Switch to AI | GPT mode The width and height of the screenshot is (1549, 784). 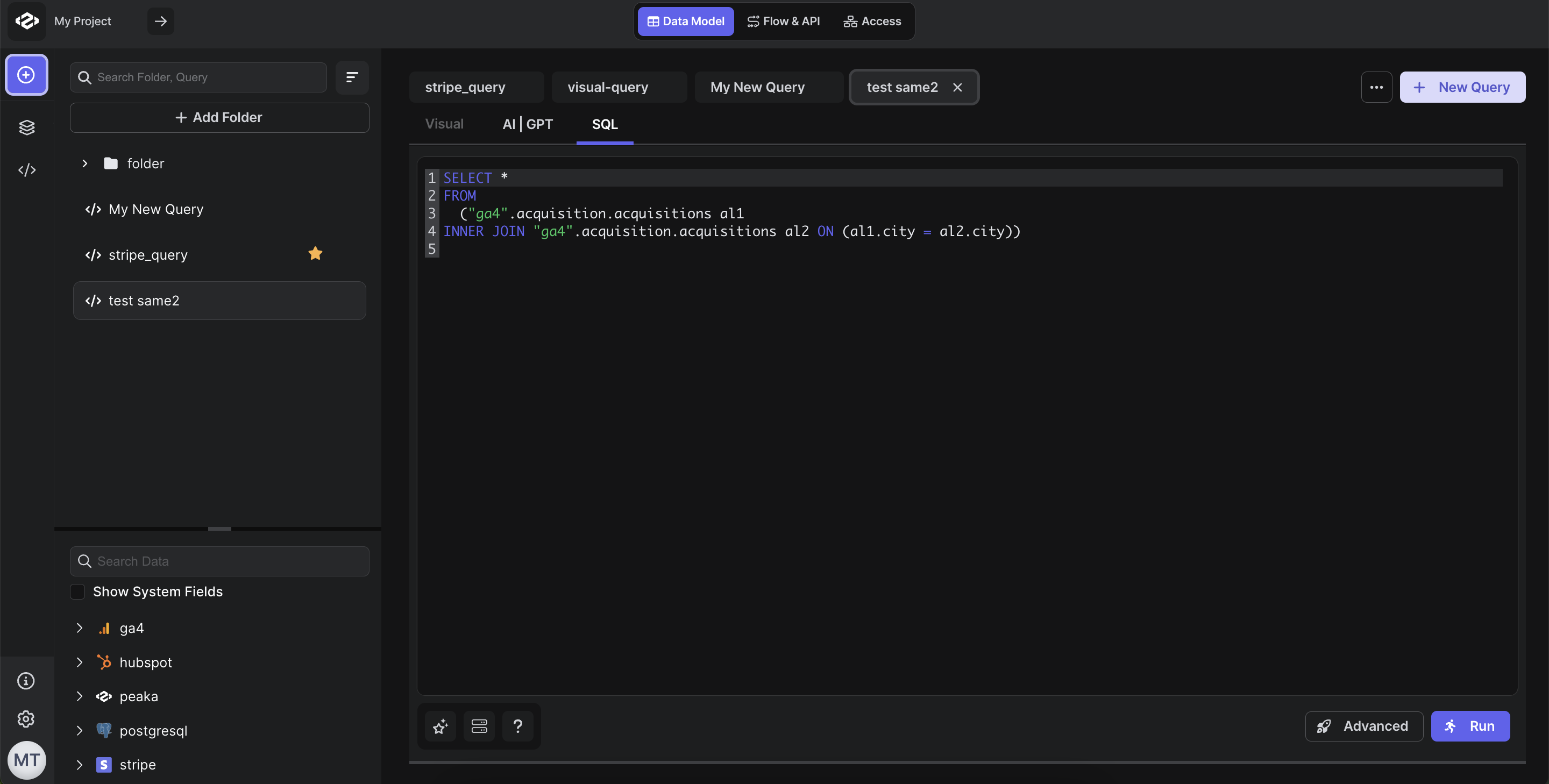click(527, 124)
